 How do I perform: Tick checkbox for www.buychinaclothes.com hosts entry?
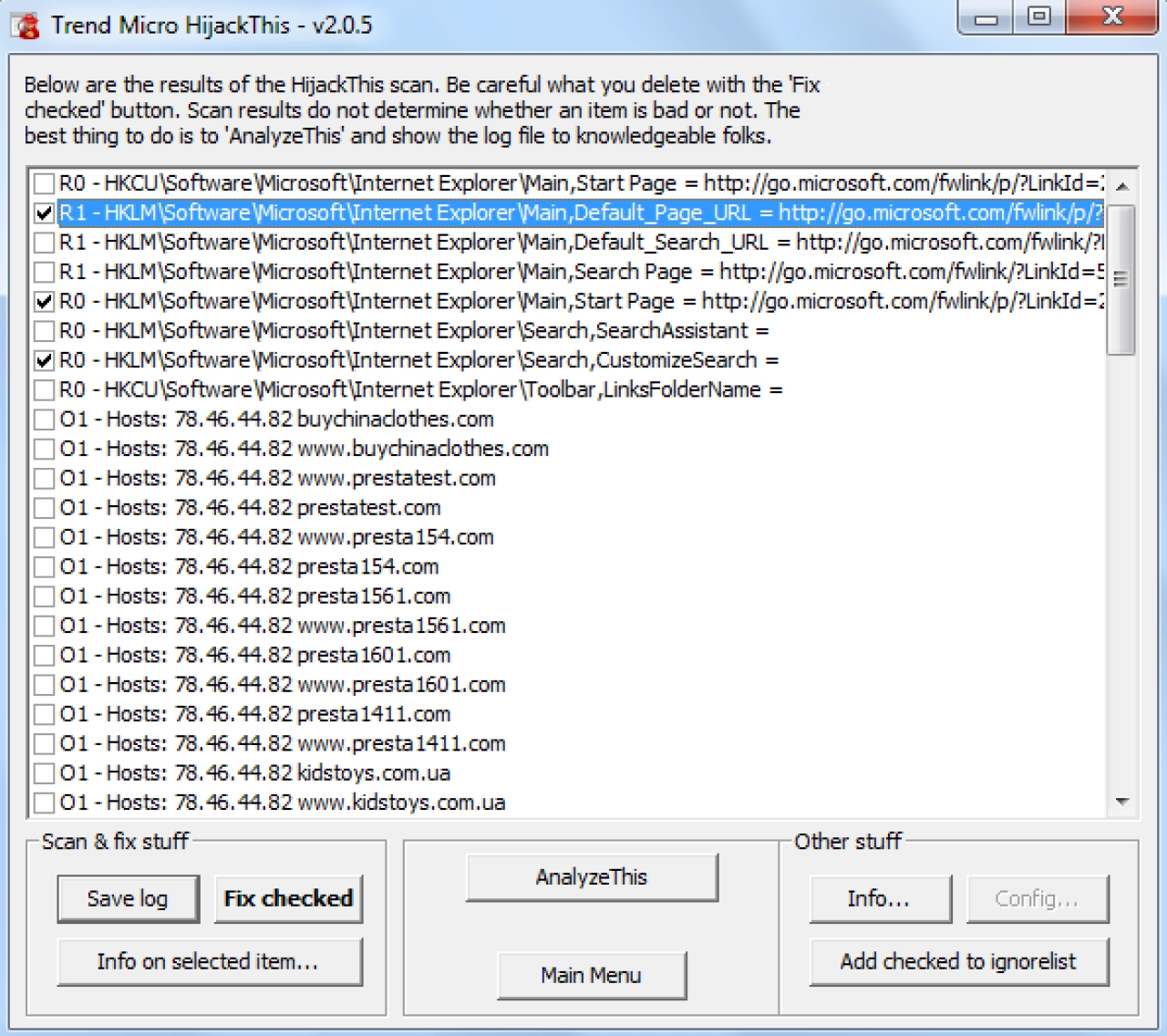[44, 450]
